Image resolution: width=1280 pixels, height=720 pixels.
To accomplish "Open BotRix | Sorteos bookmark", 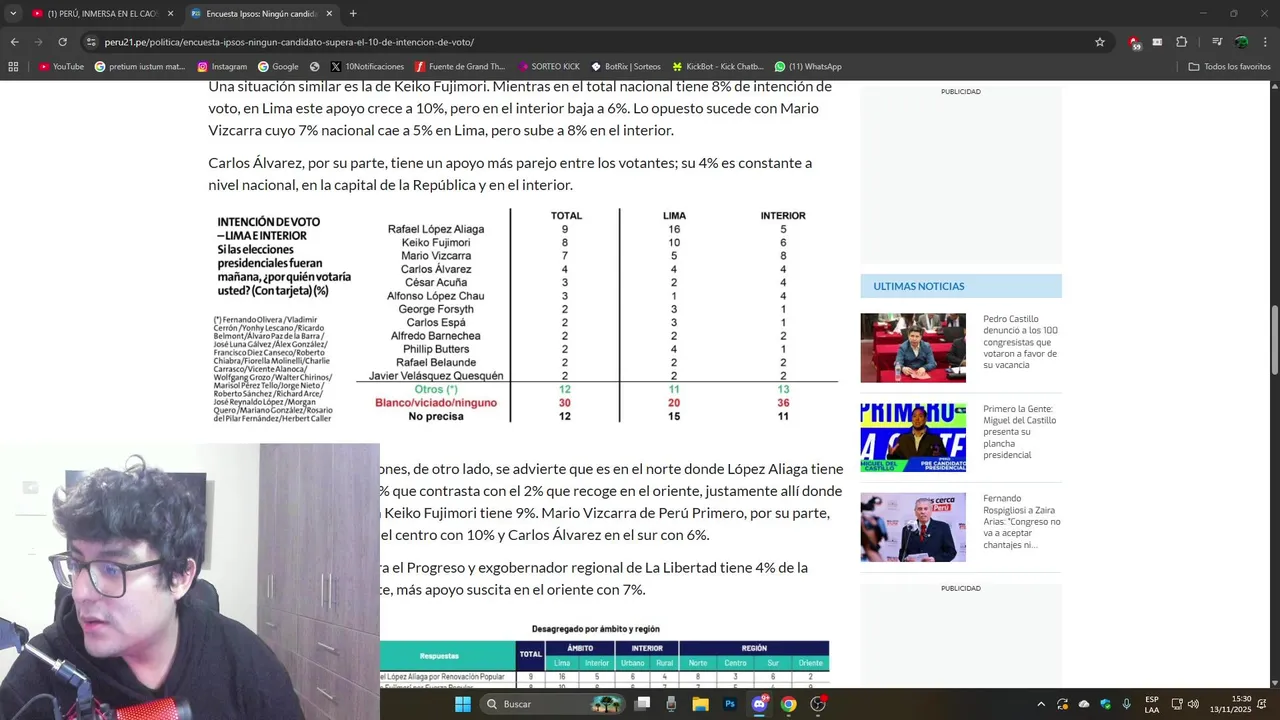I will 626,67.
